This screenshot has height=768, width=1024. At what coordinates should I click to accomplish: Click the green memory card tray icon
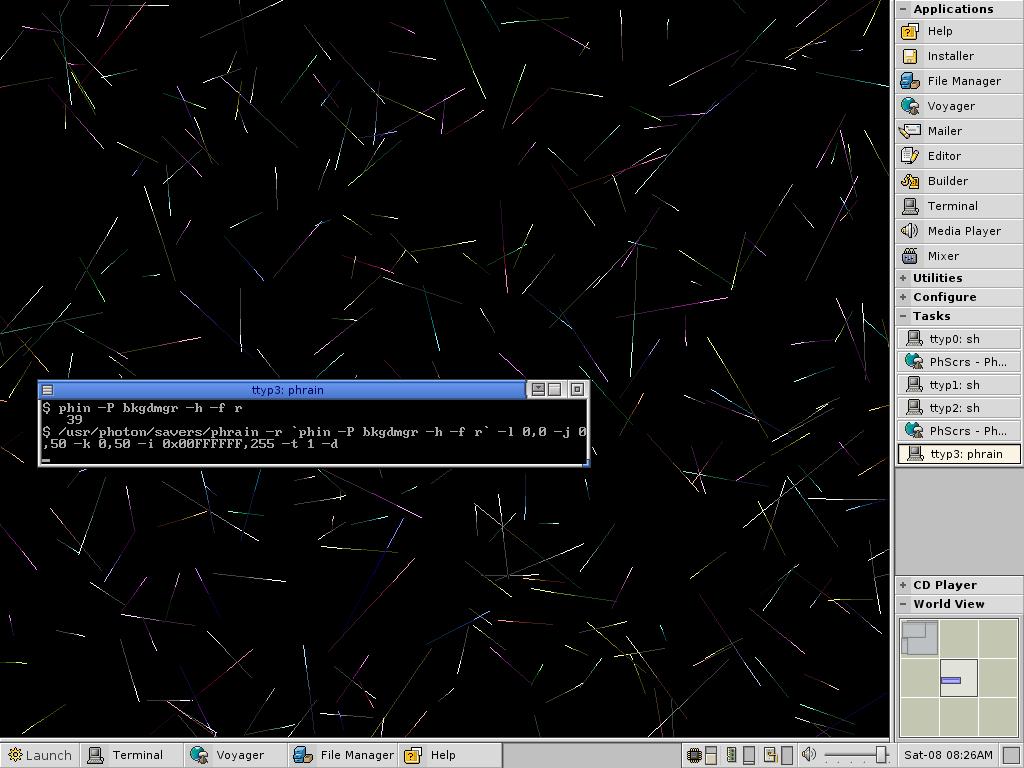pyautogui.click(x=732, y=756)
